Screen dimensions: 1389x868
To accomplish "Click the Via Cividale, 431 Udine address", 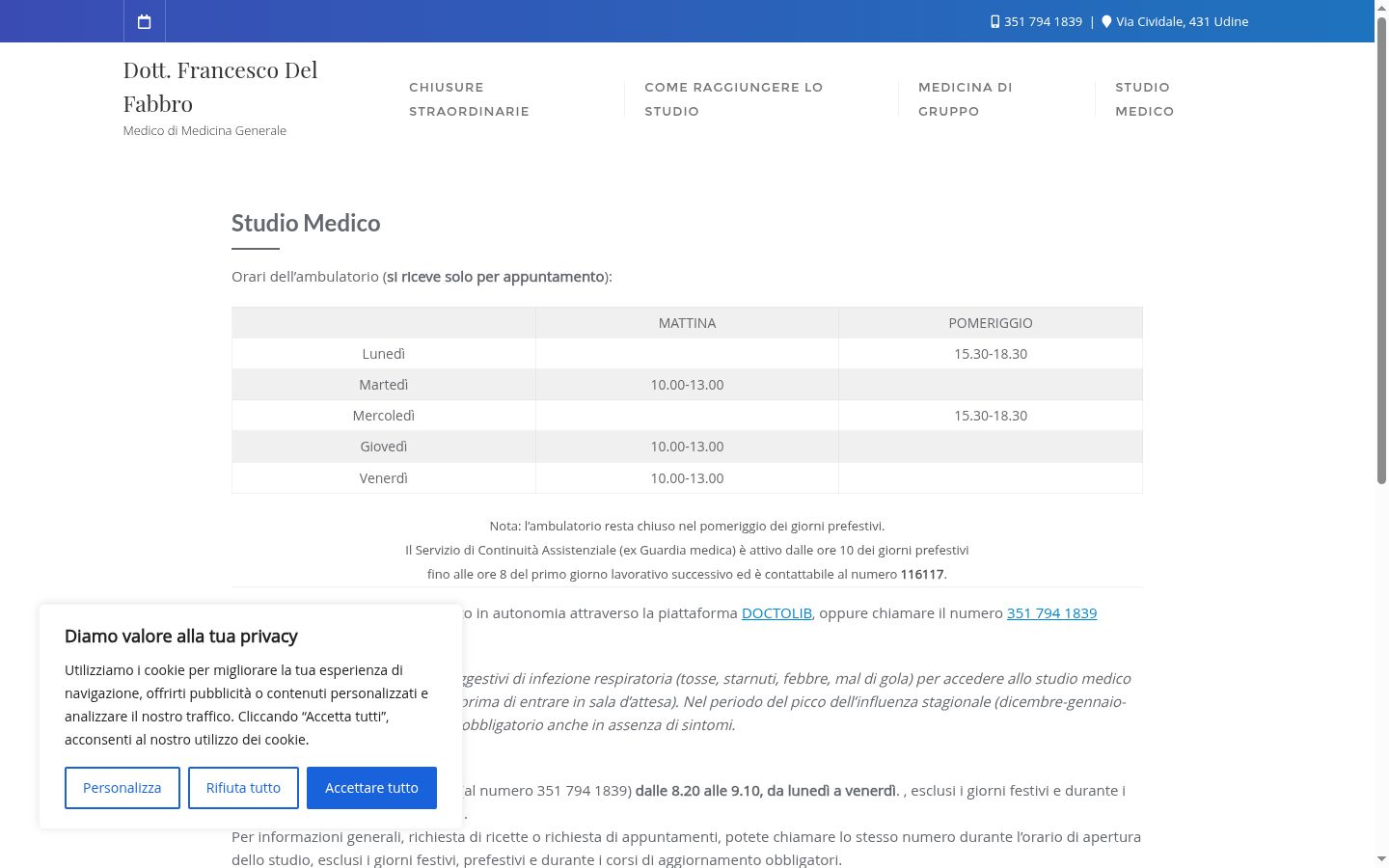I will (1182, 21).
